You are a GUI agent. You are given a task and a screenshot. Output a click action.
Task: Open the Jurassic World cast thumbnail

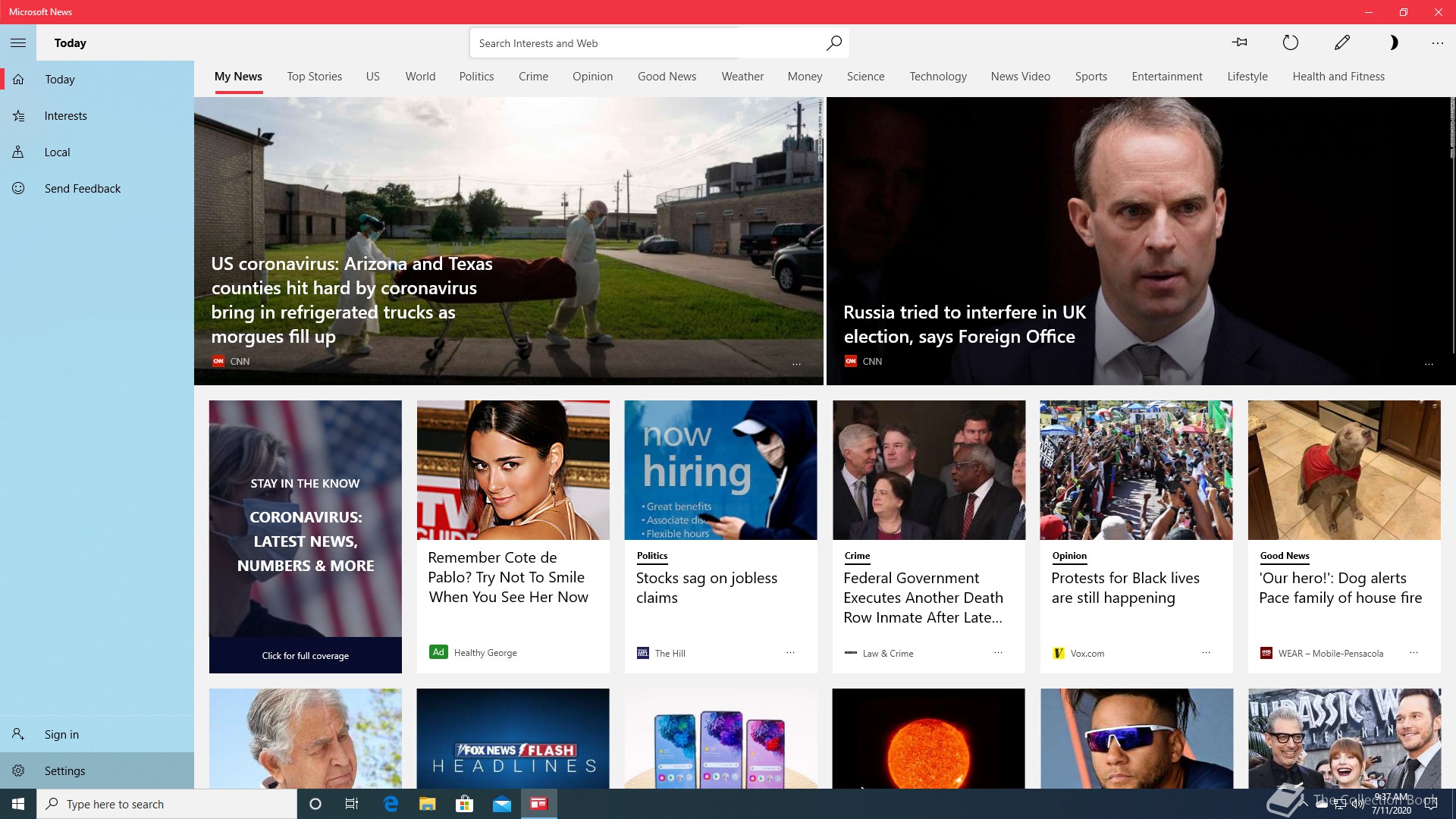1345,739
